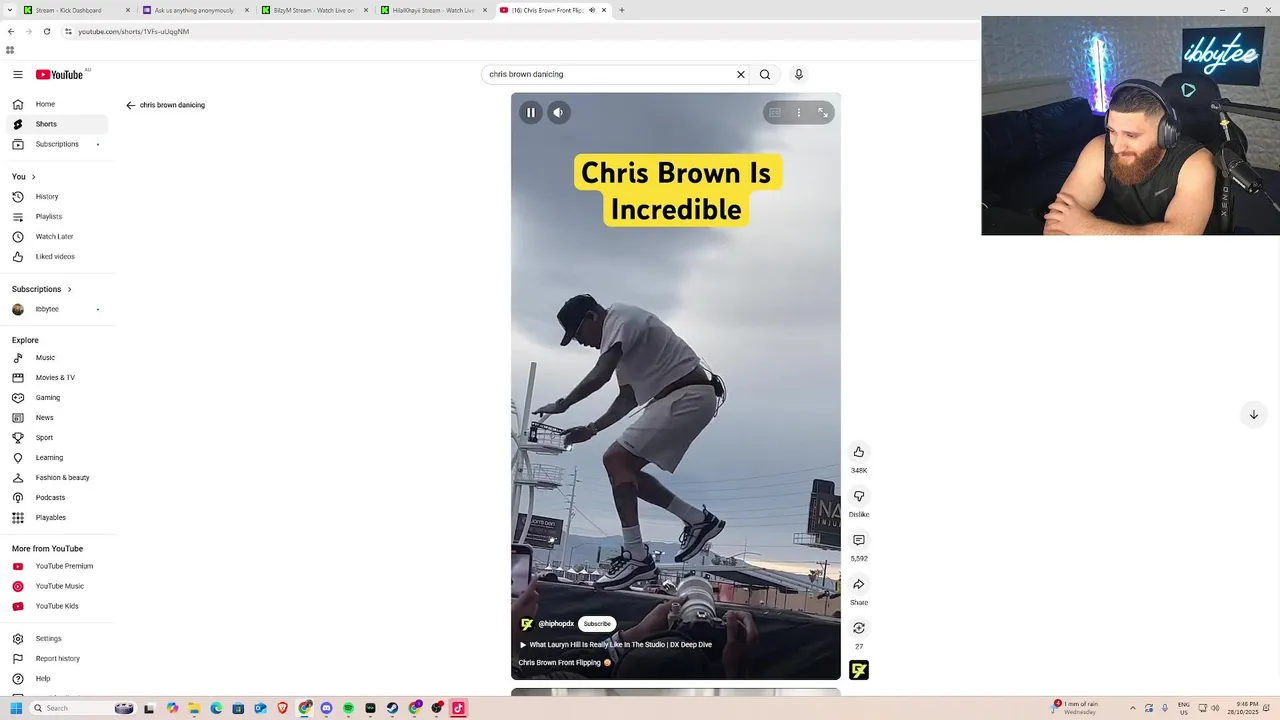Image resolution: width=1280 pixels, height=720 pixels.
Task: Open Report history
Action: coord(57,659)
